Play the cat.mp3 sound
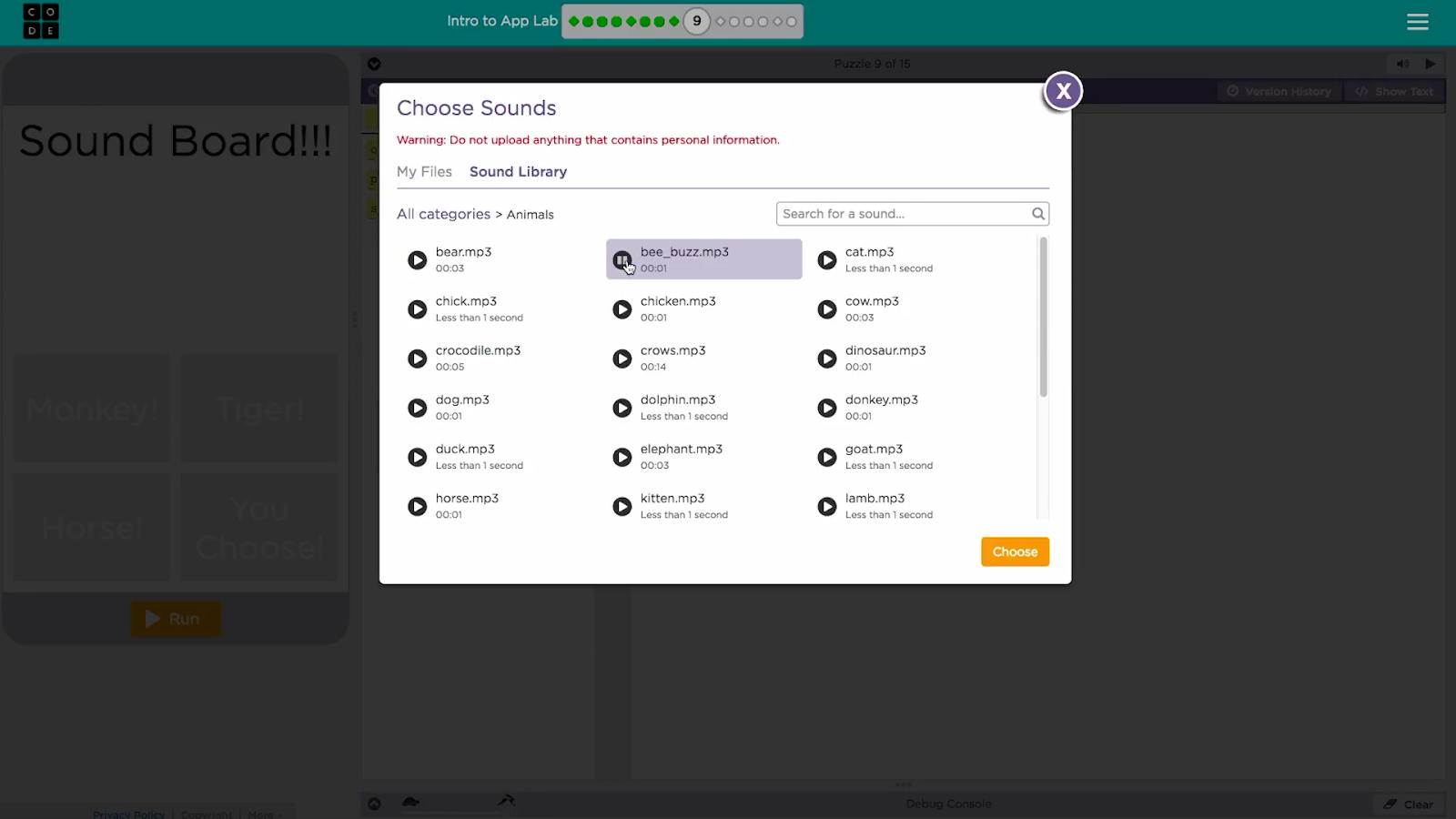This screenshot has height=819, width=1456. coord(826,260)
